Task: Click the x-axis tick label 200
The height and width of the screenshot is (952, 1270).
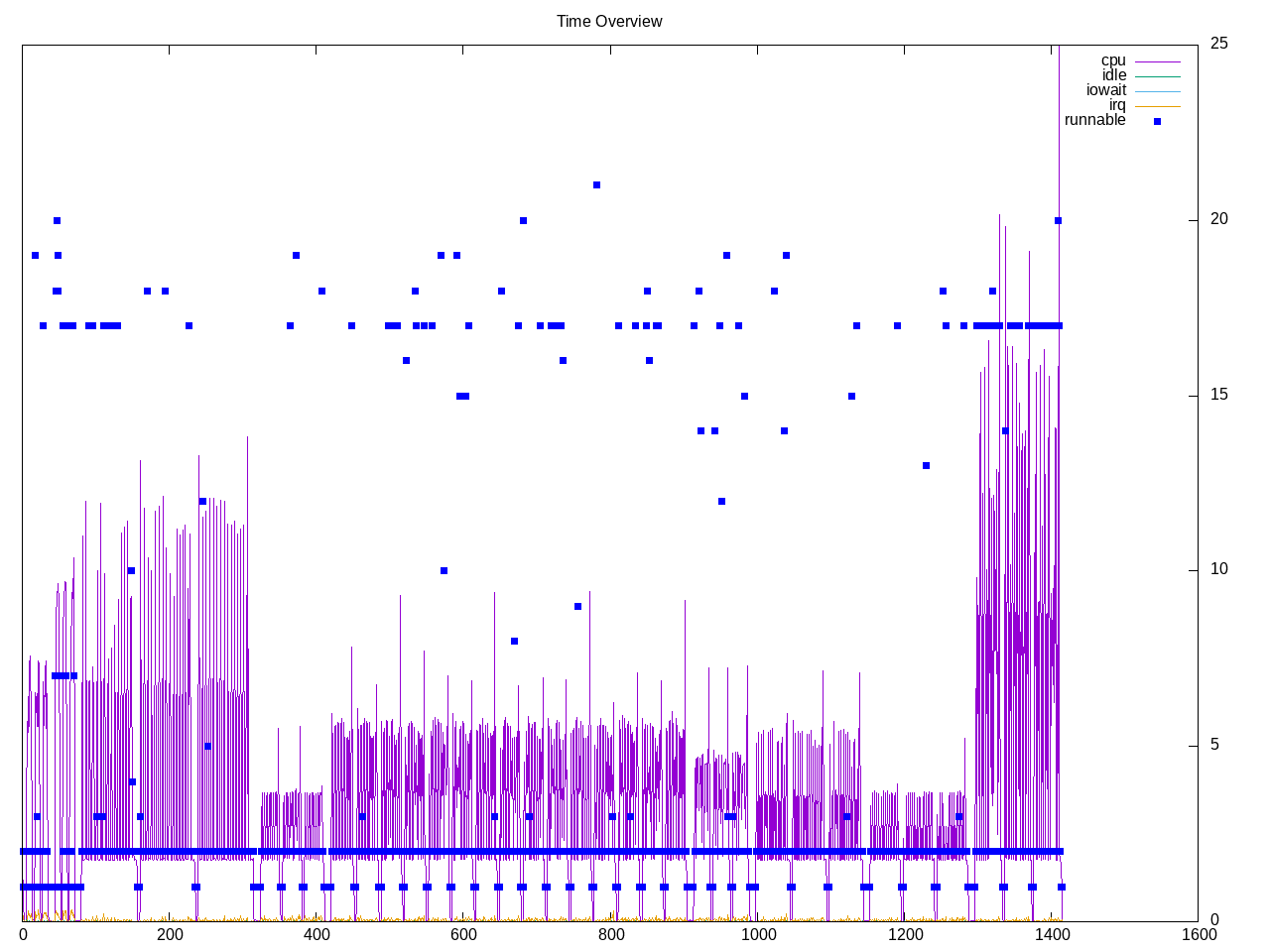Action: click(170, 934)
